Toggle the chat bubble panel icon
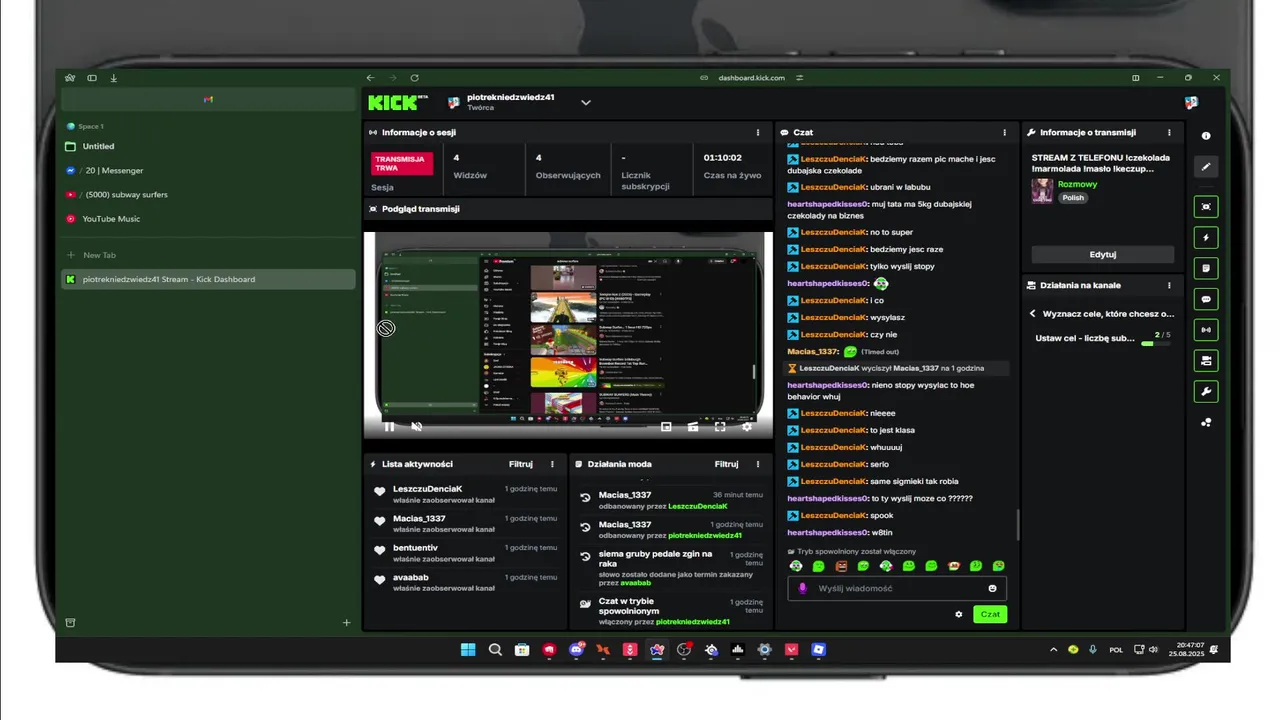The height and width of the screenshot is (720, 1280). 1206,299
